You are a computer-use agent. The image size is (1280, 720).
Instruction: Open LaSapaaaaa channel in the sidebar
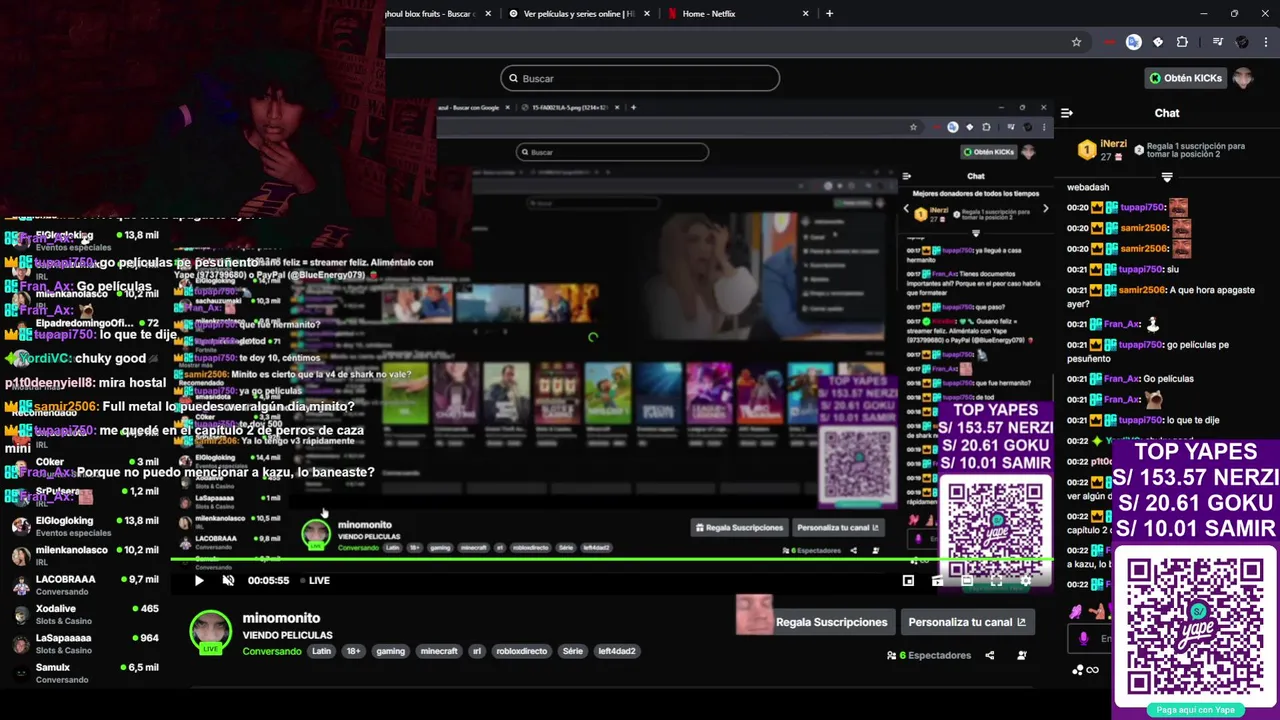[85, 643]
